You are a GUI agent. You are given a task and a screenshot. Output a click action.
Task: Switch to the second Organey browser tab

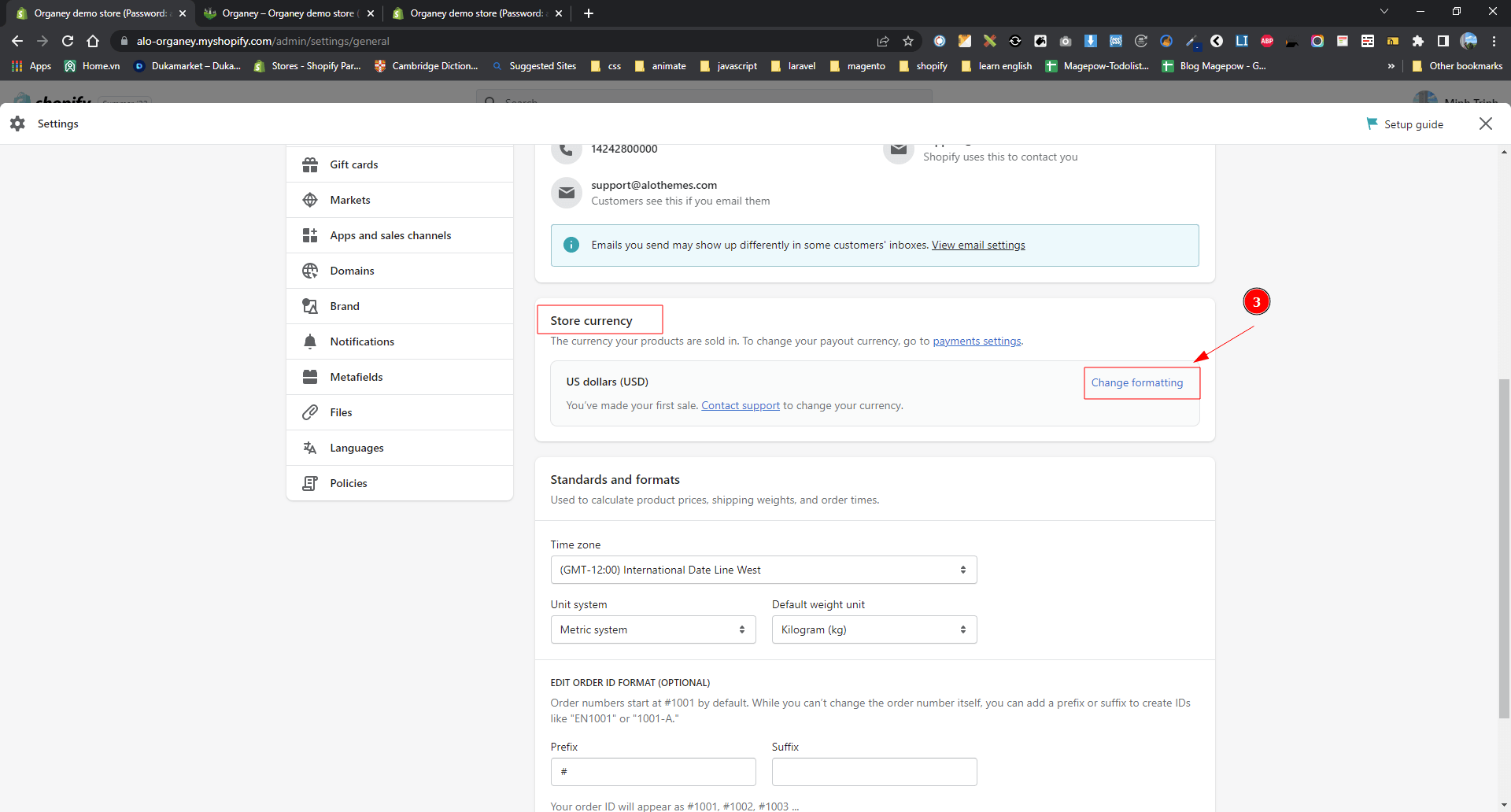tap(288, 13)
